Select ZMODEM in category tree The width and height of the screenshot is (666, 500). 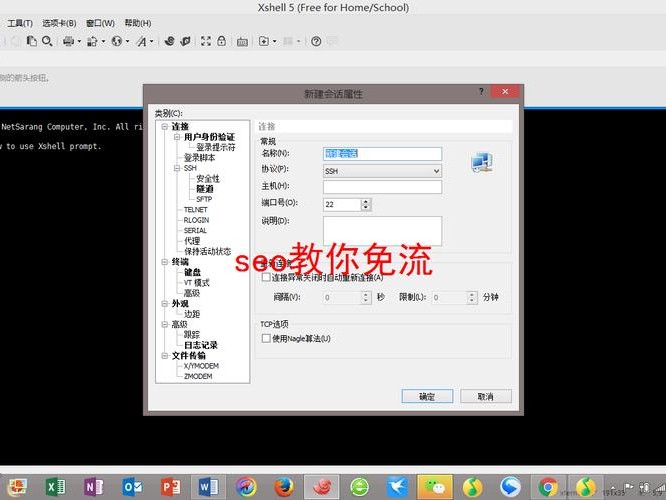pyautogui.click(x=198, y=376)
